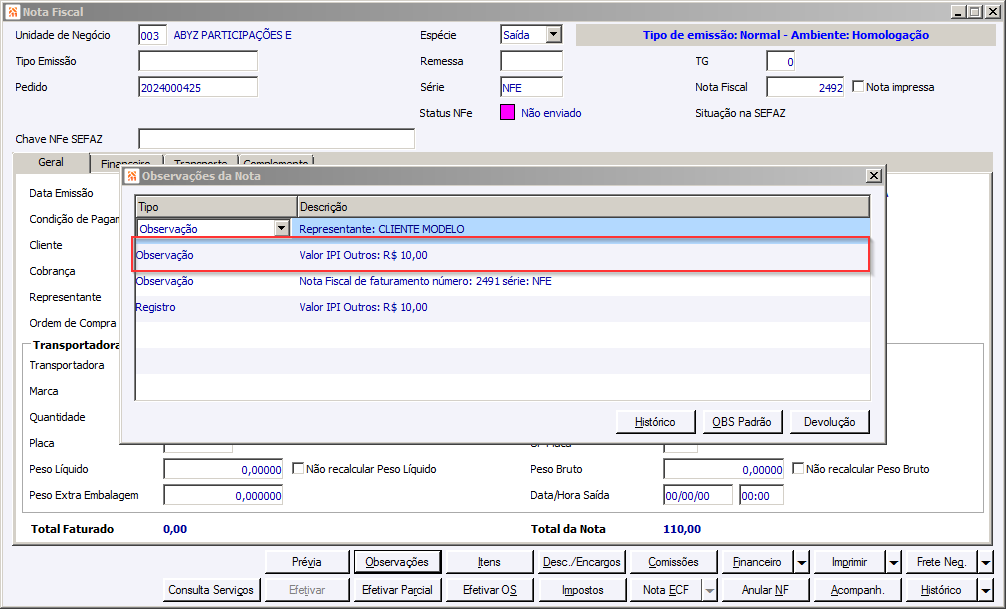Click the Descrição column header
Viewport: 1006px width, 609px height.
pos(584,207)
